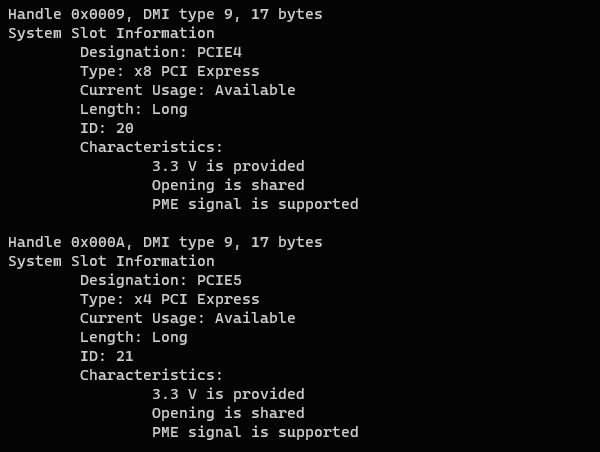Image resolution: width=600 pixels, height=452 pixels.
Task: Click PME signal is supported for PCIE5
Action: tap(255, 432)
